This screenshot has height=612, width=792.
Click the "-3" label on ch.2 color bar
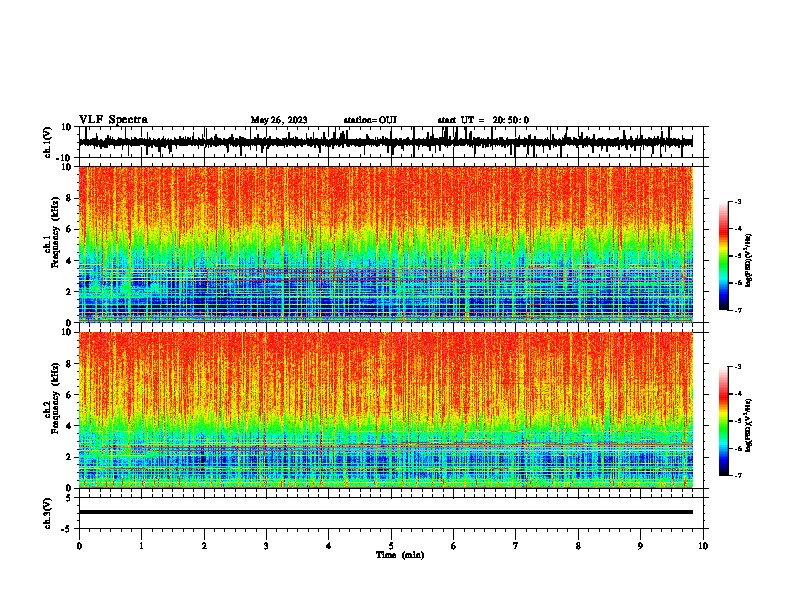(737, 367)
